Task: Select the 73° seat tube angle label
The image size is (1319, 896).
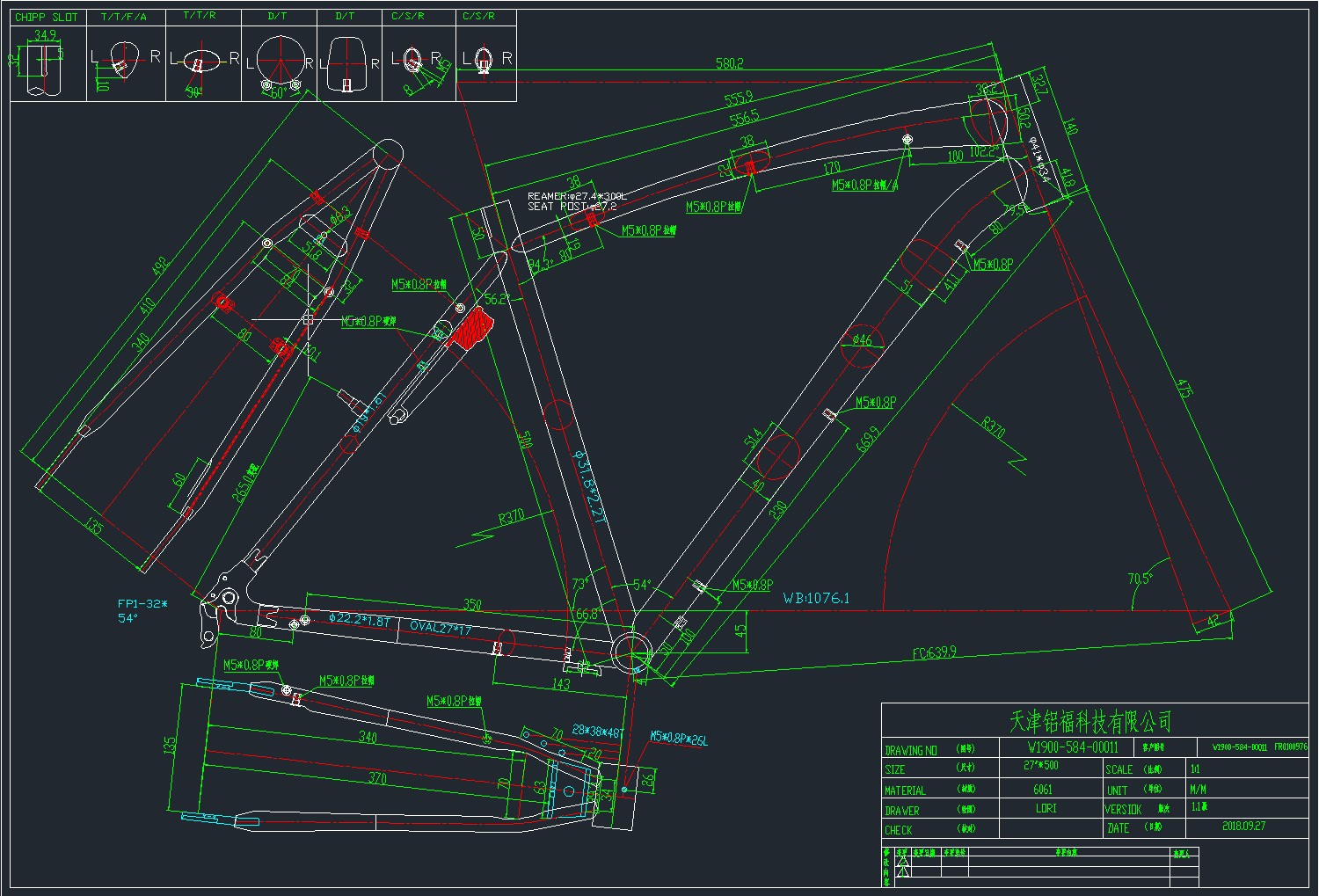Action: coord(579,584)
